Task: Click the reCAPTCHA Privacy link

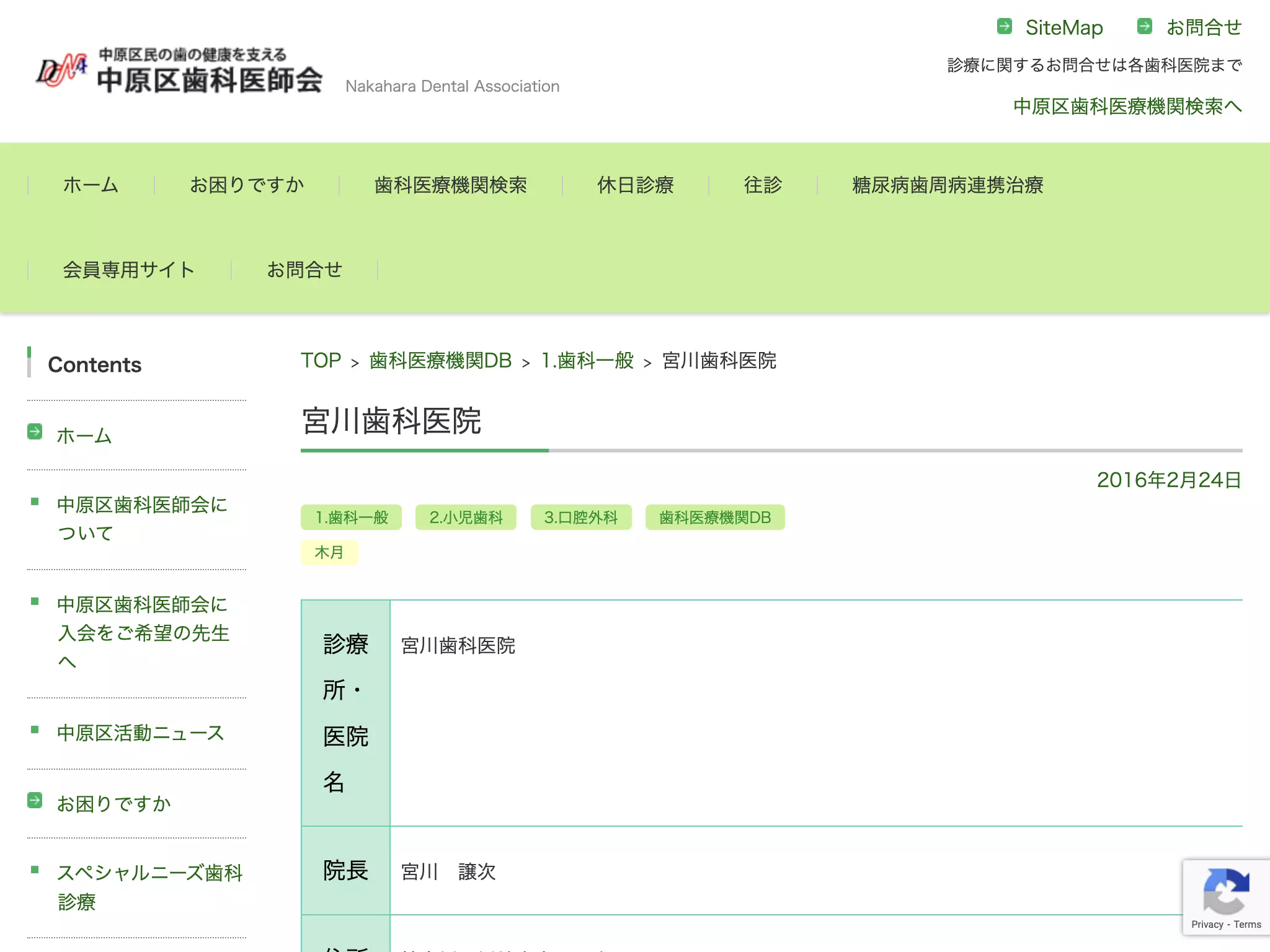Action: (x=1207, y=924)
